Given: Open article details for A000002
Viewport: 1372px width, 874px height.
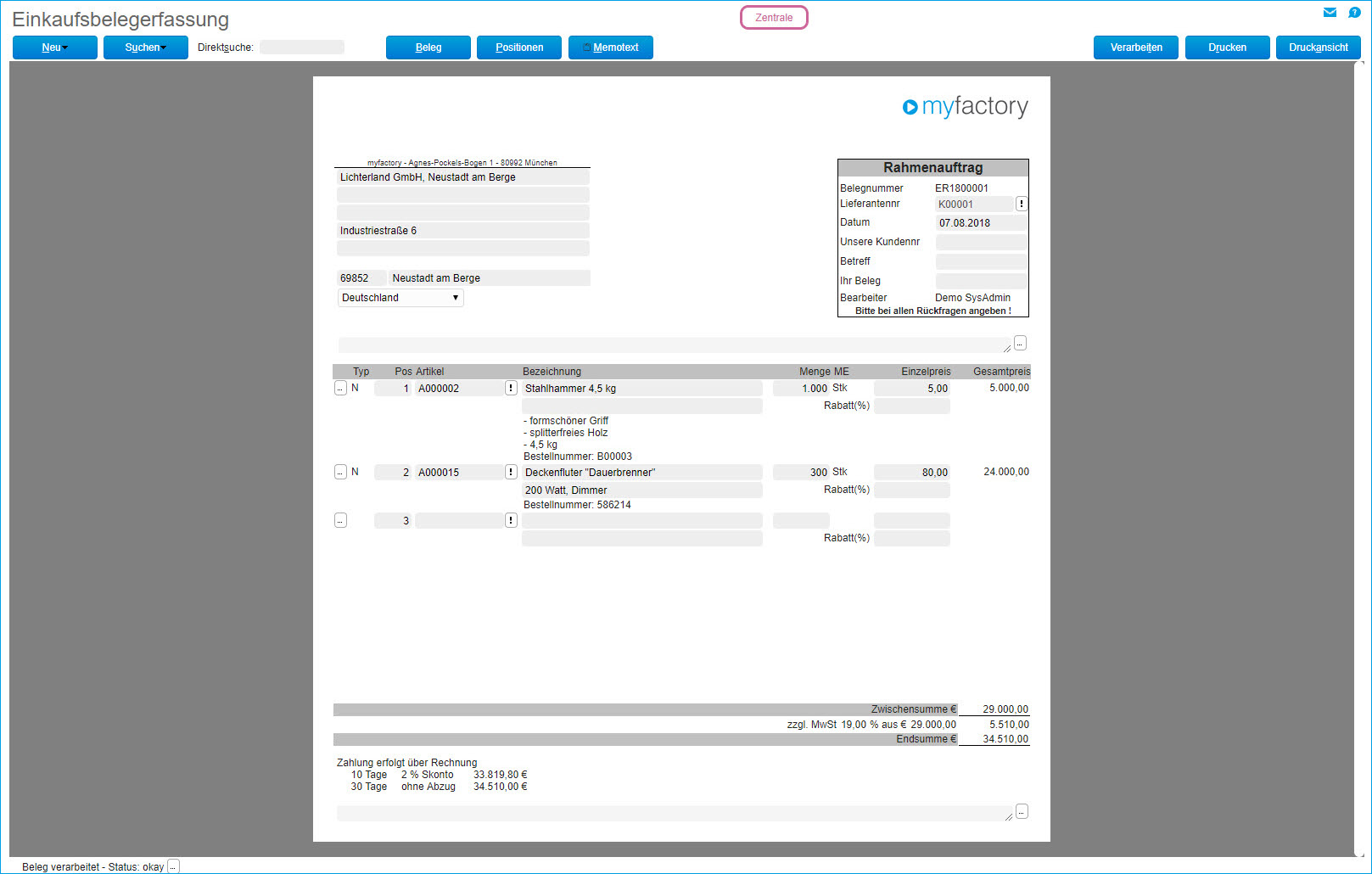Looking at the screenshot, I should coord(511,388).
